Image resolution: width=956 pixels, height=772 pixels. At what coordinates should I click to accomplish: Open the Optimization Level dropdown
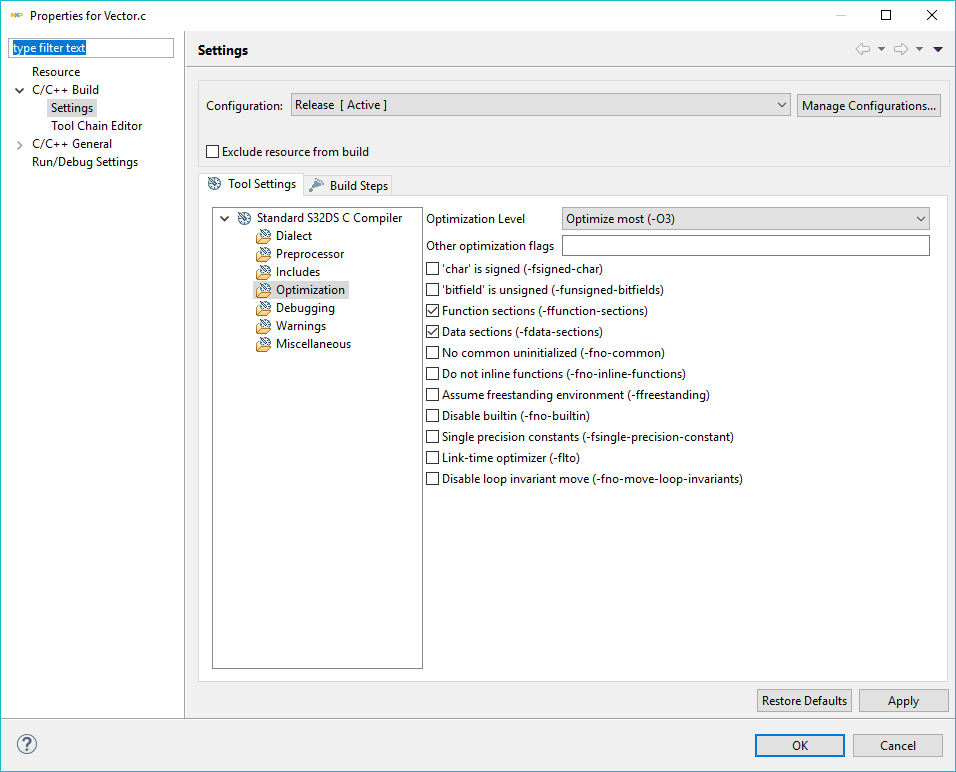(x=745, y=218)
